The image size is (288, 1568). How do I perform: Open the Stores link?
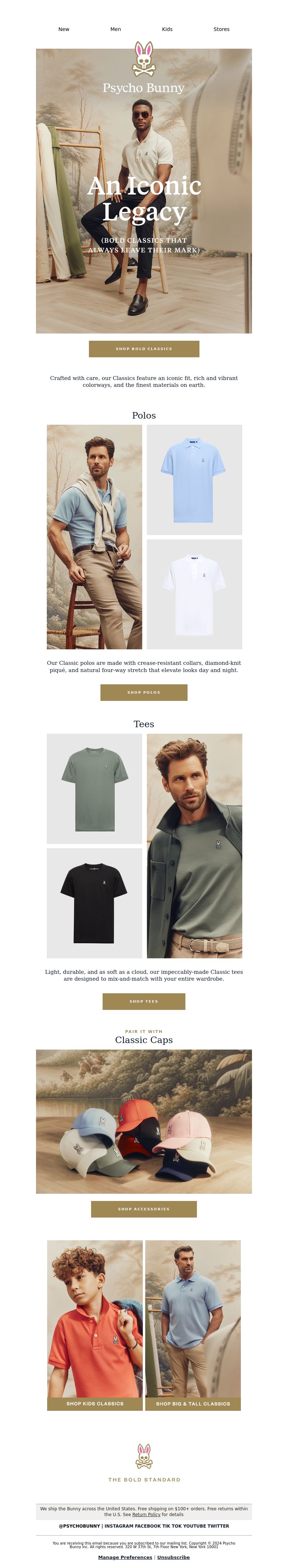(221, 29)
